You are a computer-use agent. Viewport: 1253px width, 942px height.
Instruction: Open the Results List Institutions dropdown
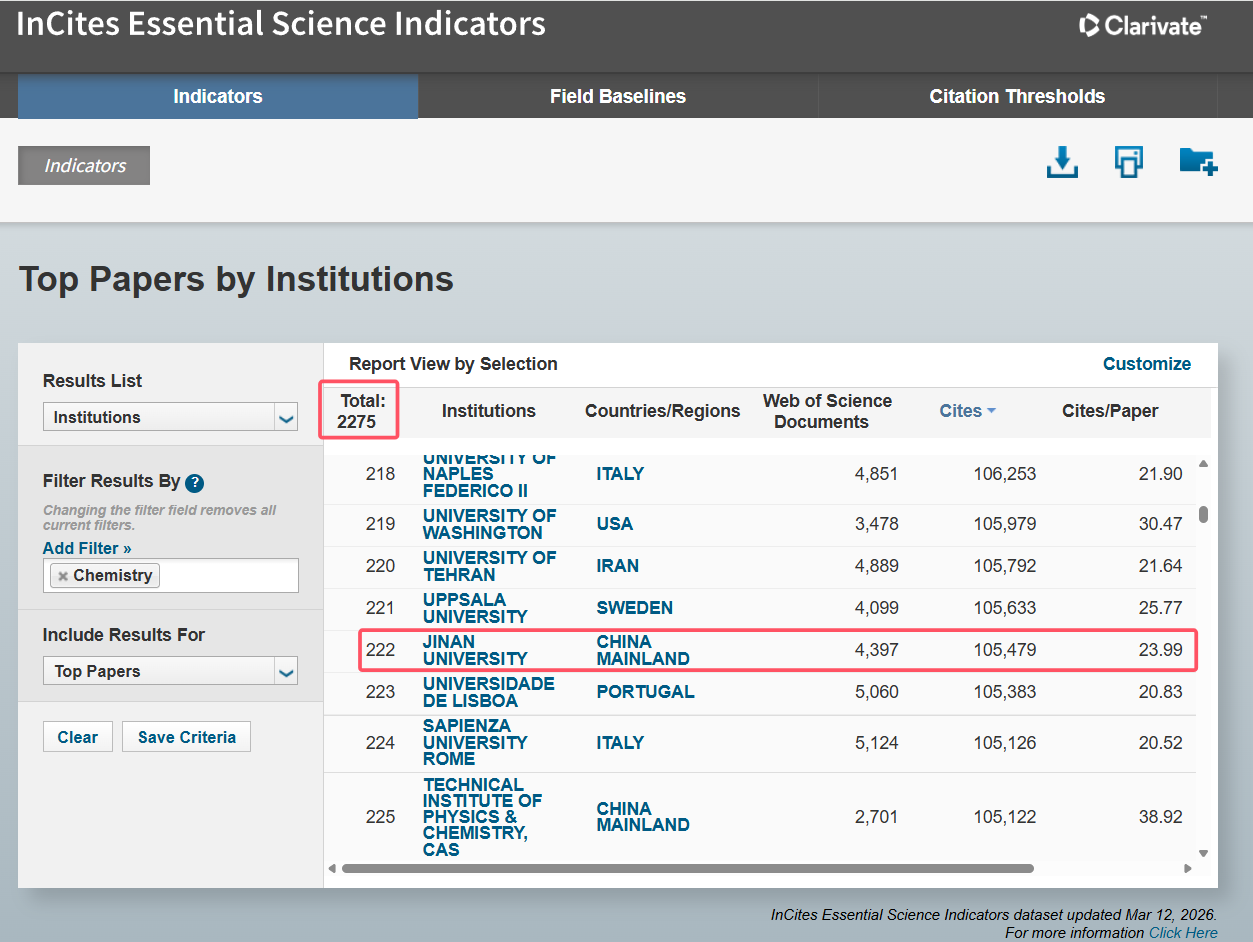(x=170, y=417)
